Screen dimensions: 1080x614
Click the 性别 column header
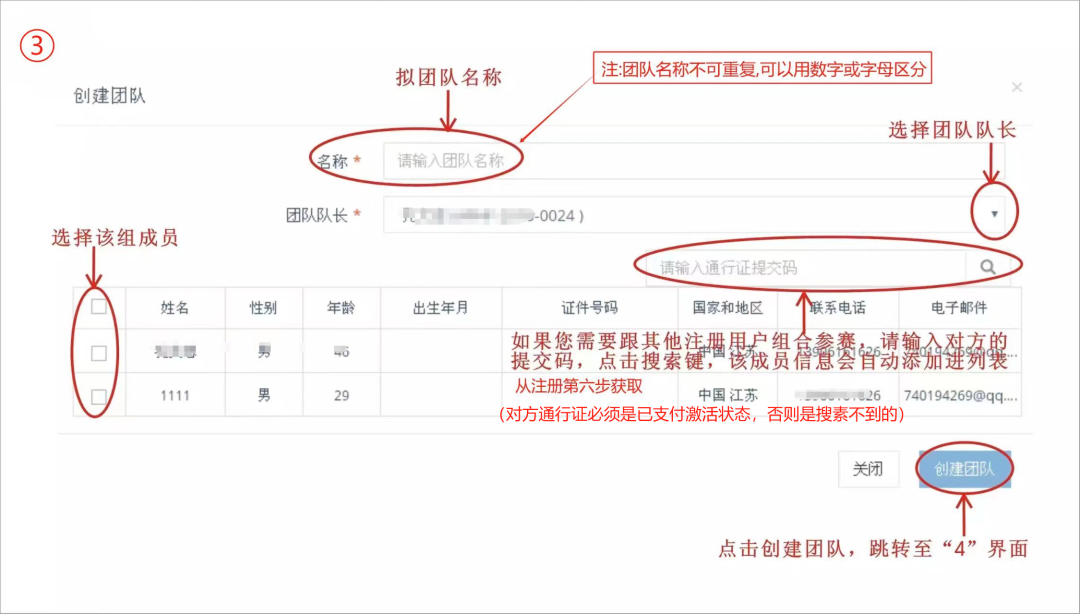[x=264, y=308]
